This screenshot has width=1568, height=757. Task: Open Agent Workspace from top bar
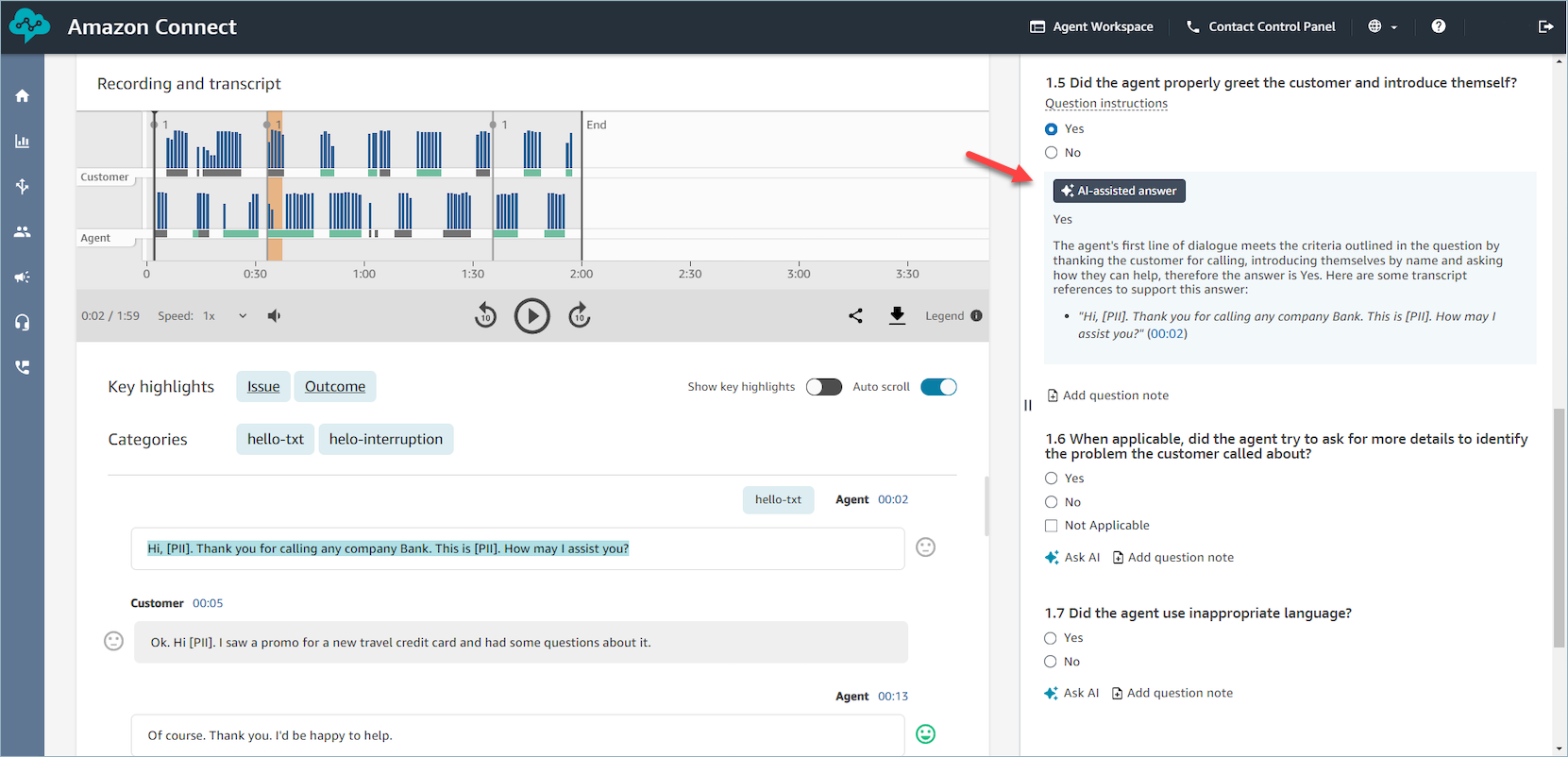[1091, 26]
